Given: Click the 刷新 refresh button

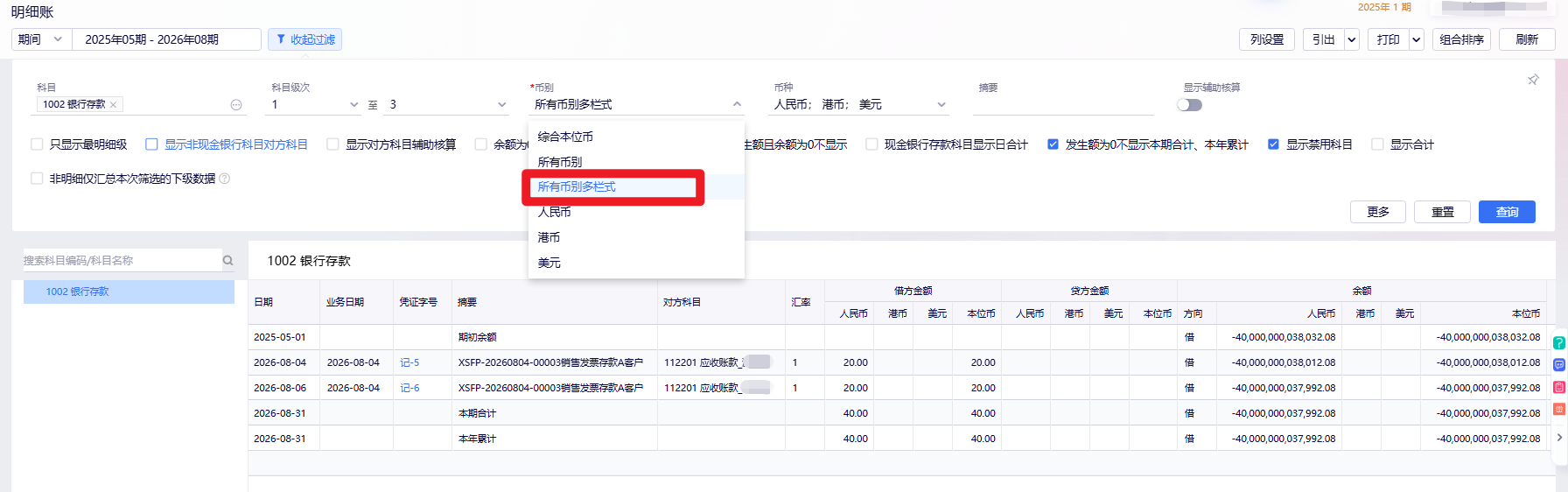Looking at the screenshot, I should (x=1527, y=39).
